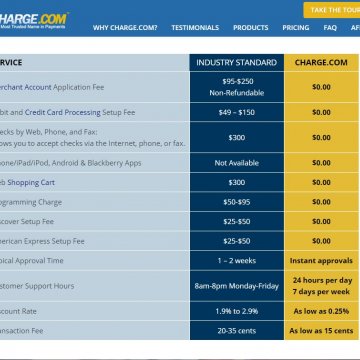
Task: Click $0.00 in the Programming Charge row
Action: pos(321,202)
